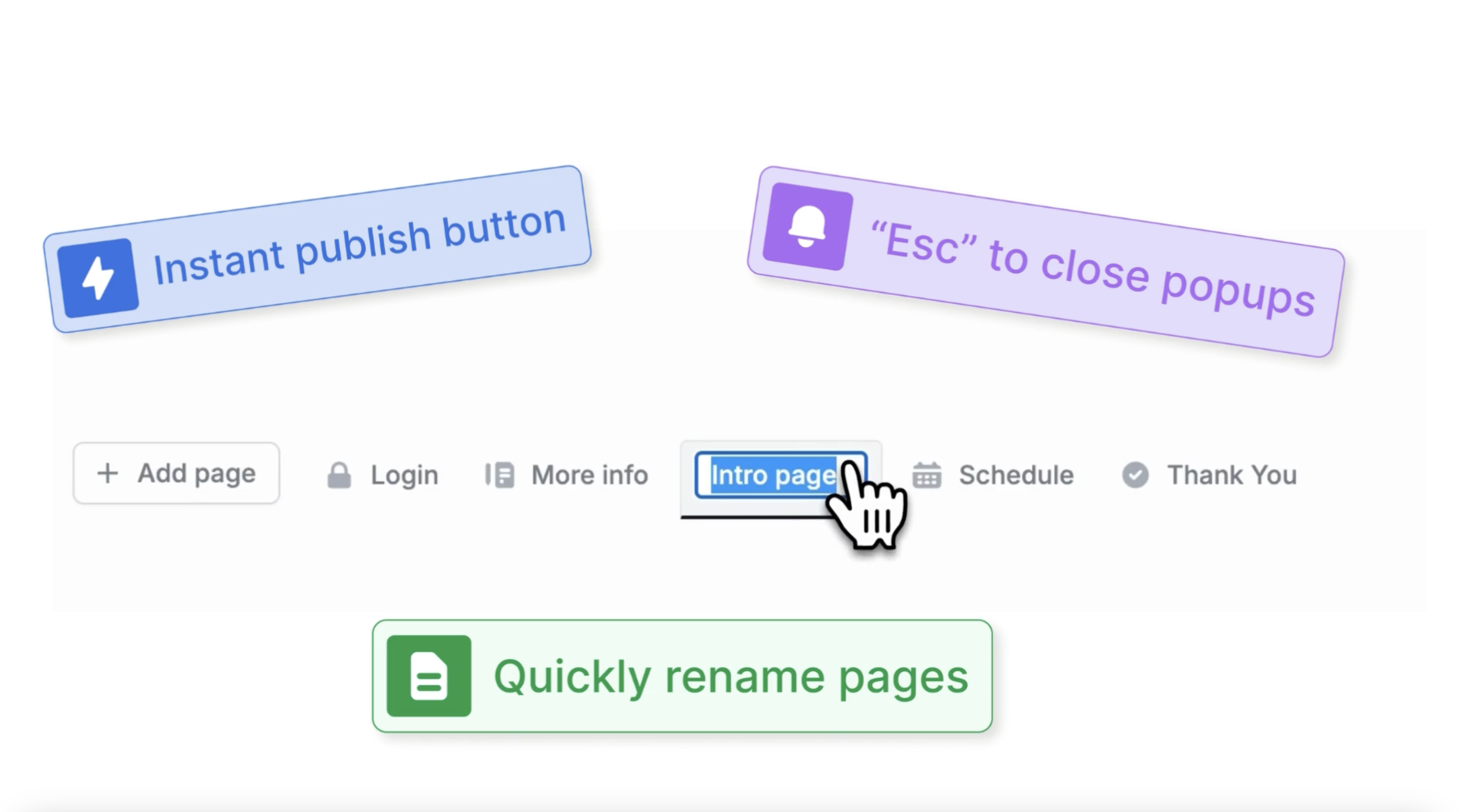
Task: Click the green document icon
Action: (429, 676)
